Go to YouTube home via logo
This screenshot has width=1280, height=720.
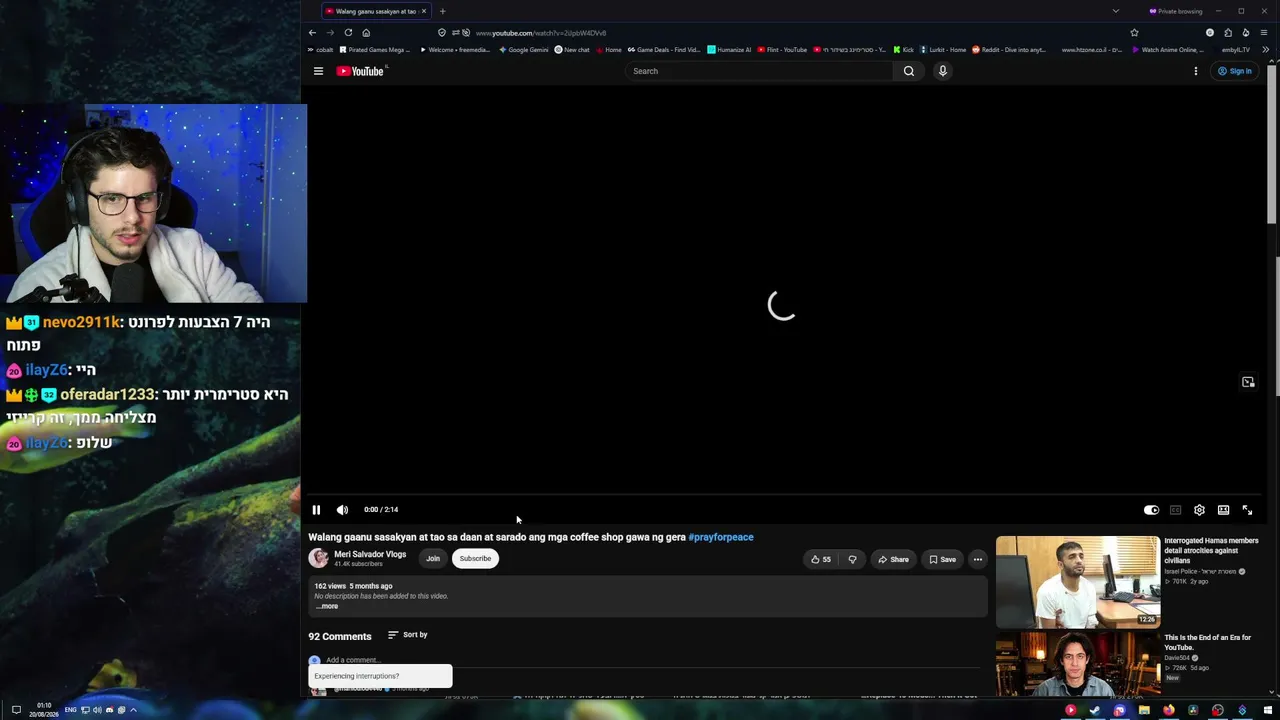361,71
